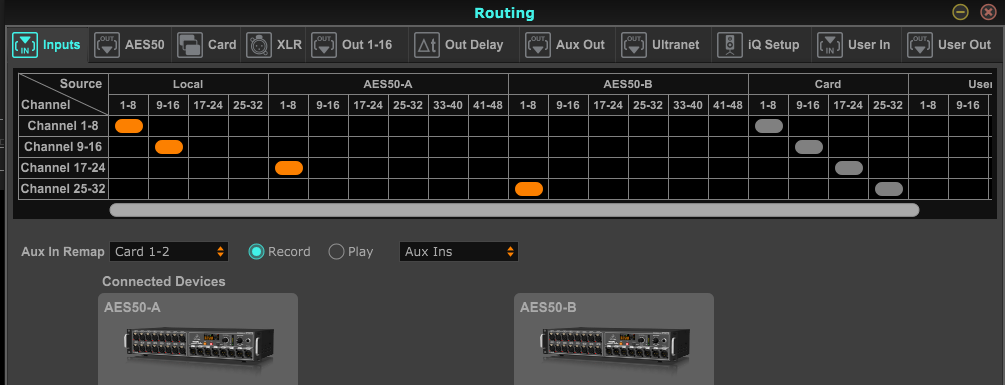Select the User In tab
The image size is (1005, 385).
coord(856,45)
